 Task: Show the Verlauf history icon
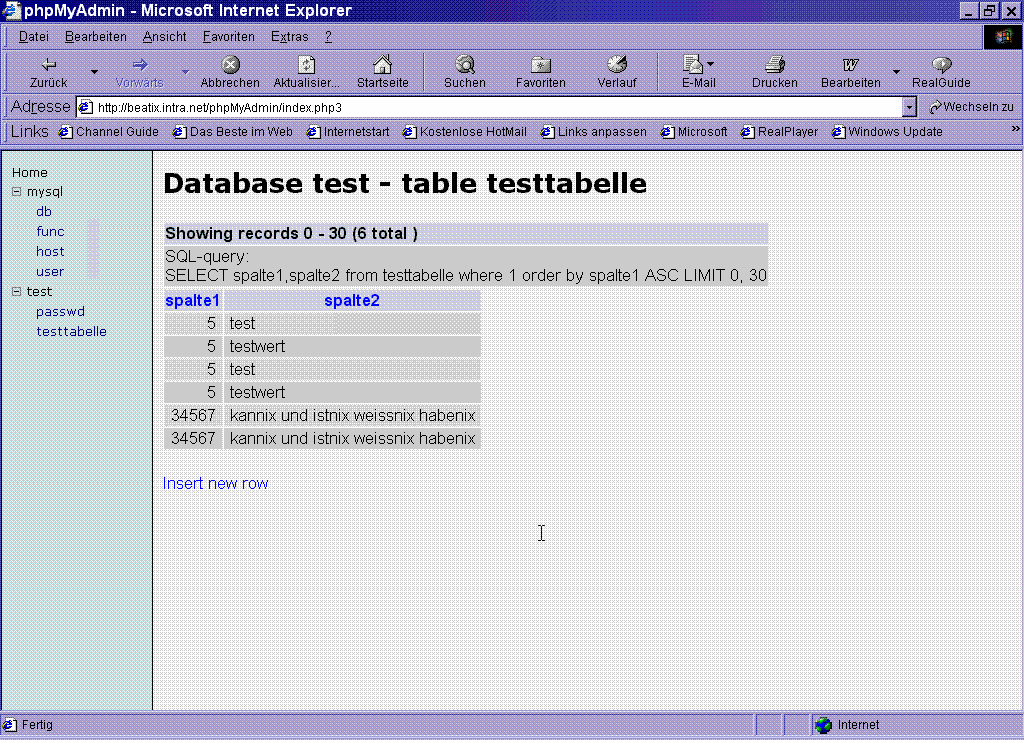[617, 65]
